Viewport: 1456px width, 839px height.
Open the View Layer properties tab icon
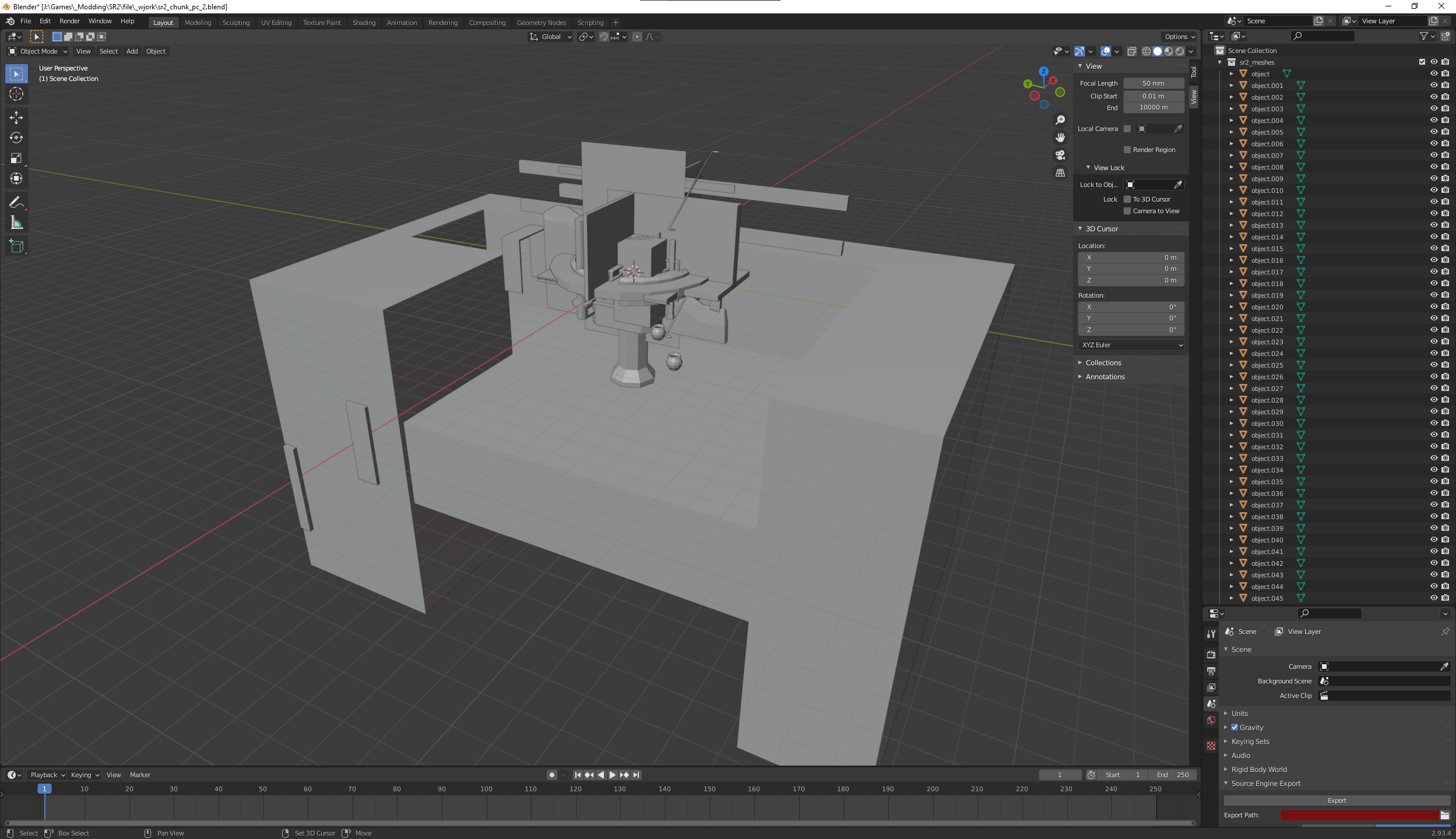1211,688
